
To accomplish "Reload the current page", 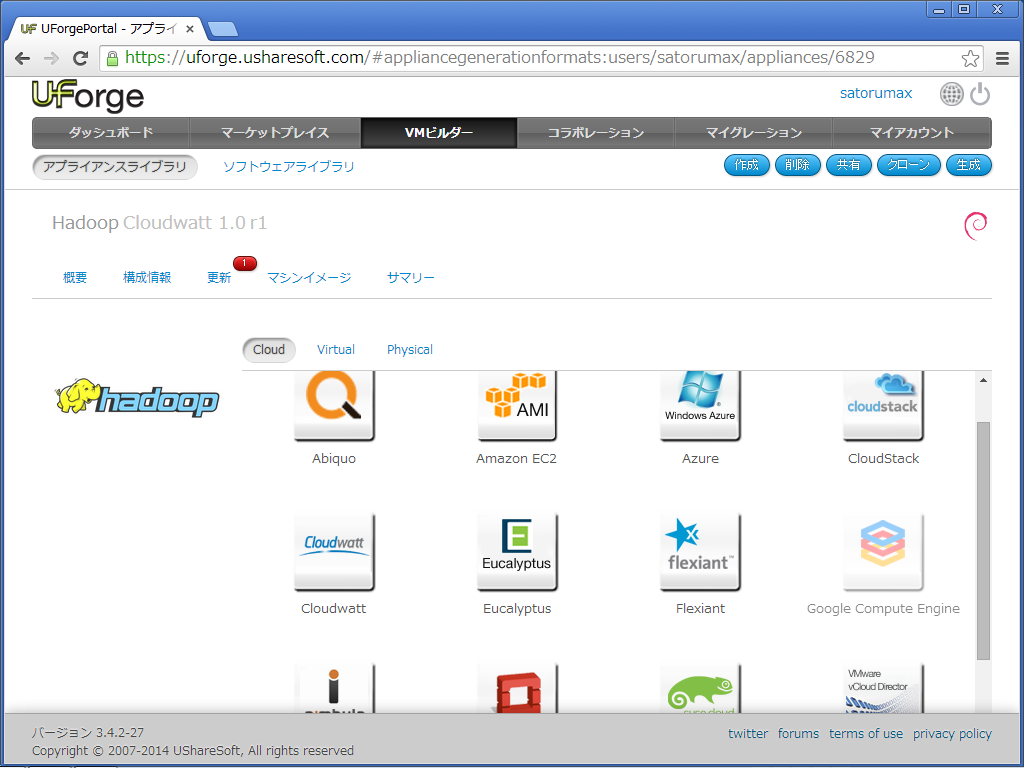I will pos(80,58).
